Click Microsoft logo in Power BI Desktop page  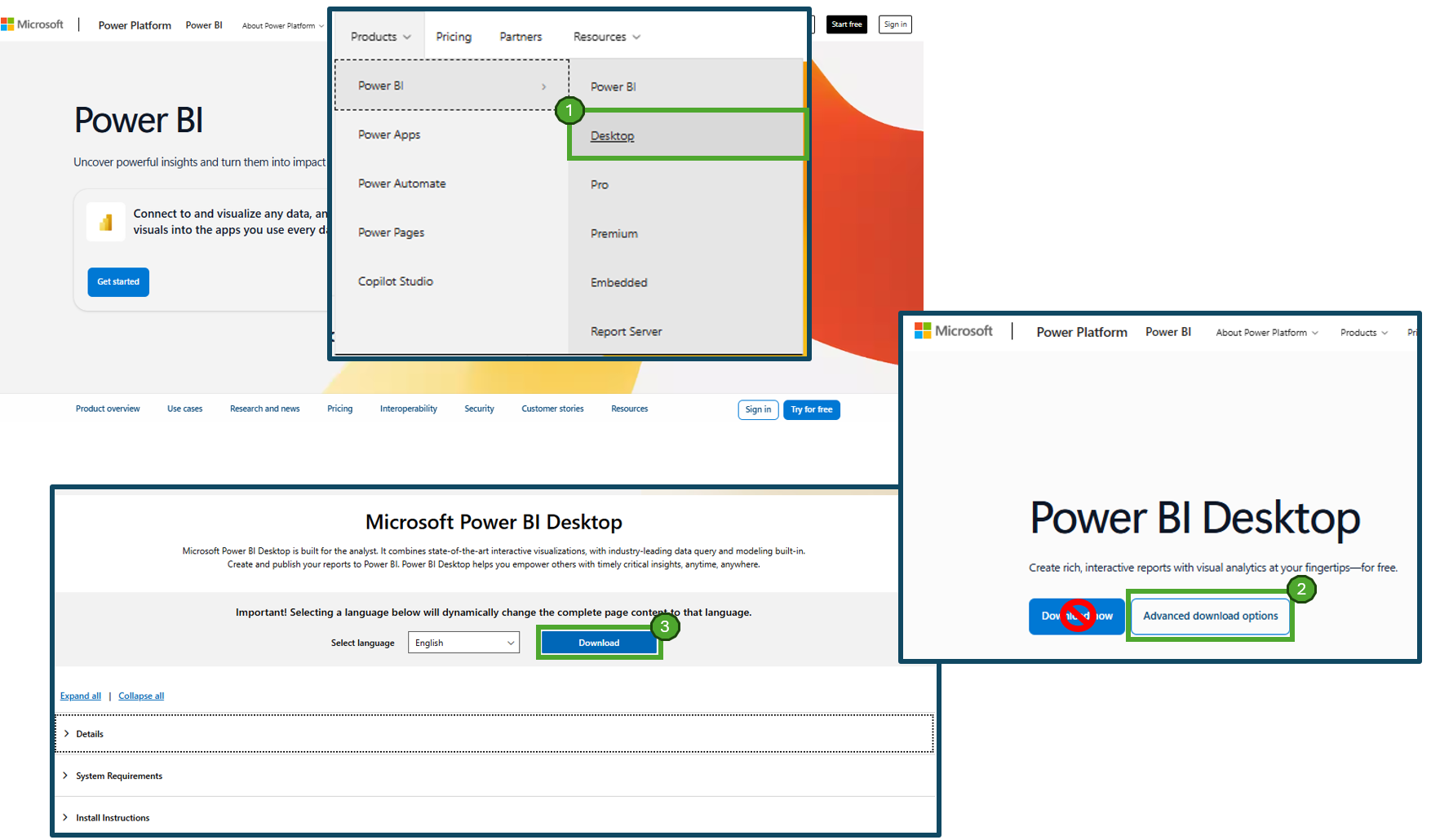tap(953, 330)
